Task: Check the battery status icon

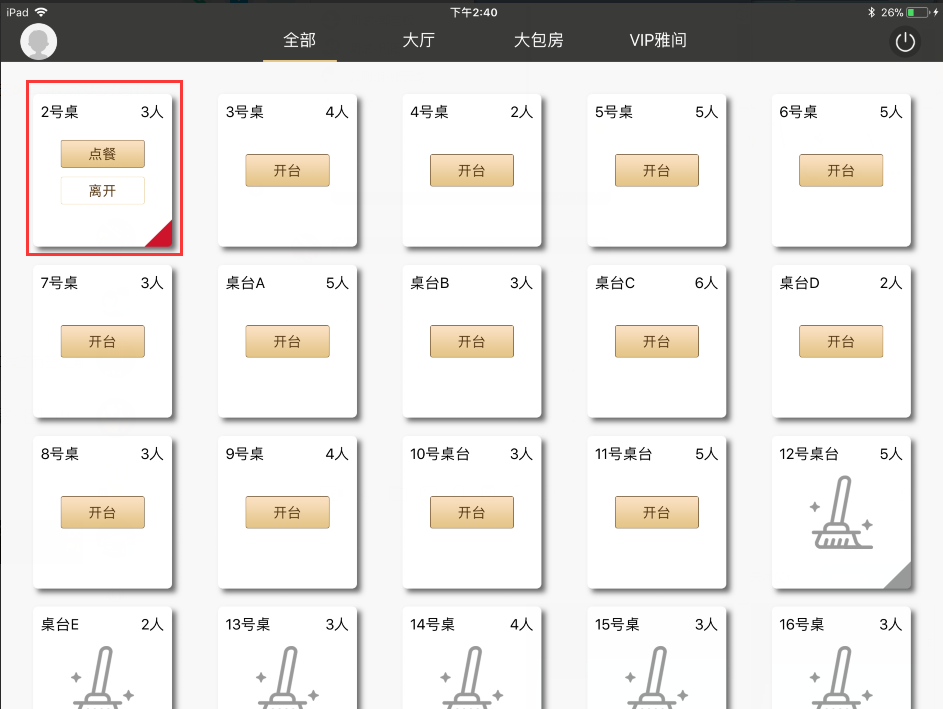Action: (918, 12)
